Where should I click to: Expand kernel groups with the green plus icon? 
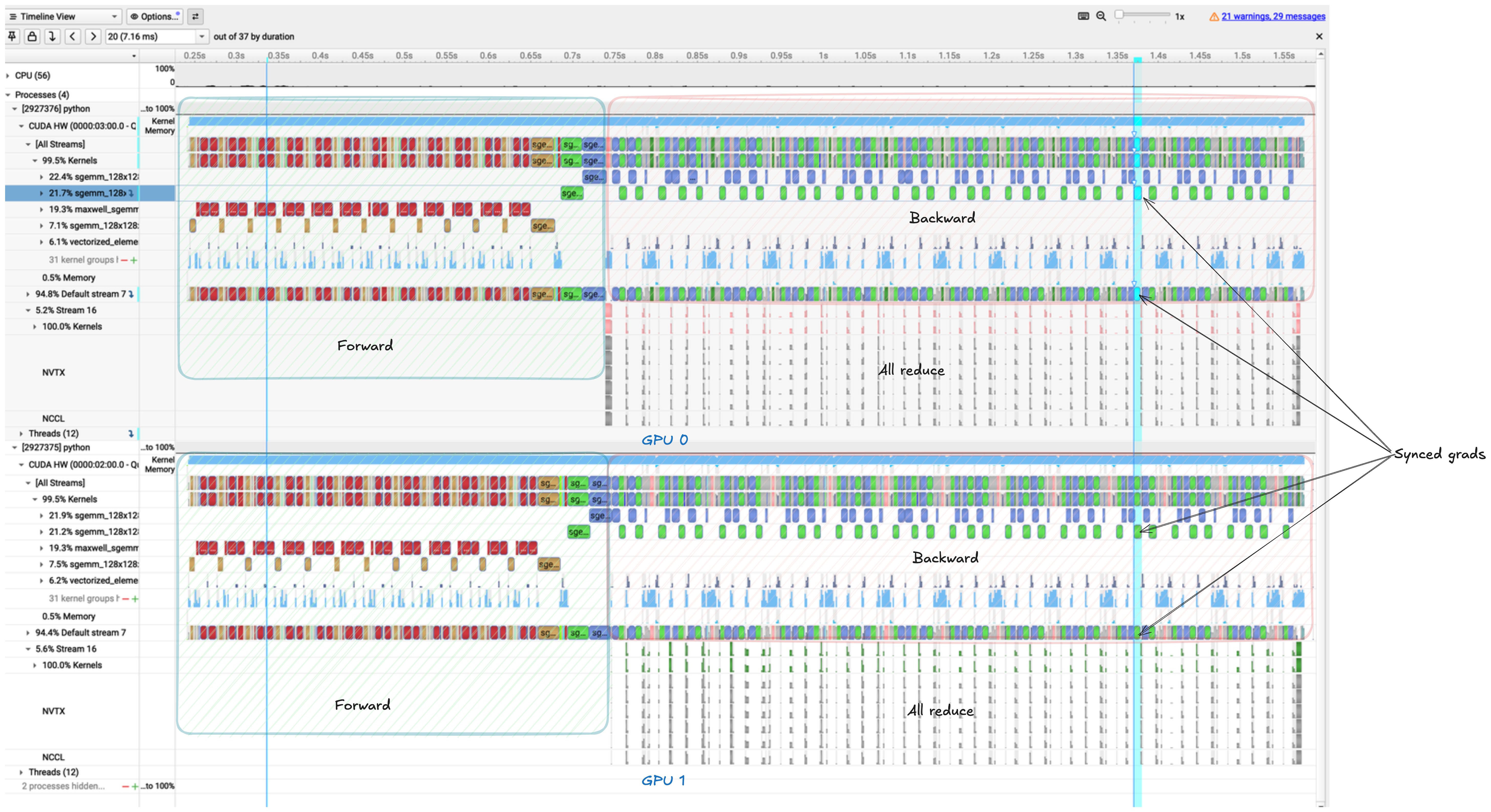[x=134, y=260]
